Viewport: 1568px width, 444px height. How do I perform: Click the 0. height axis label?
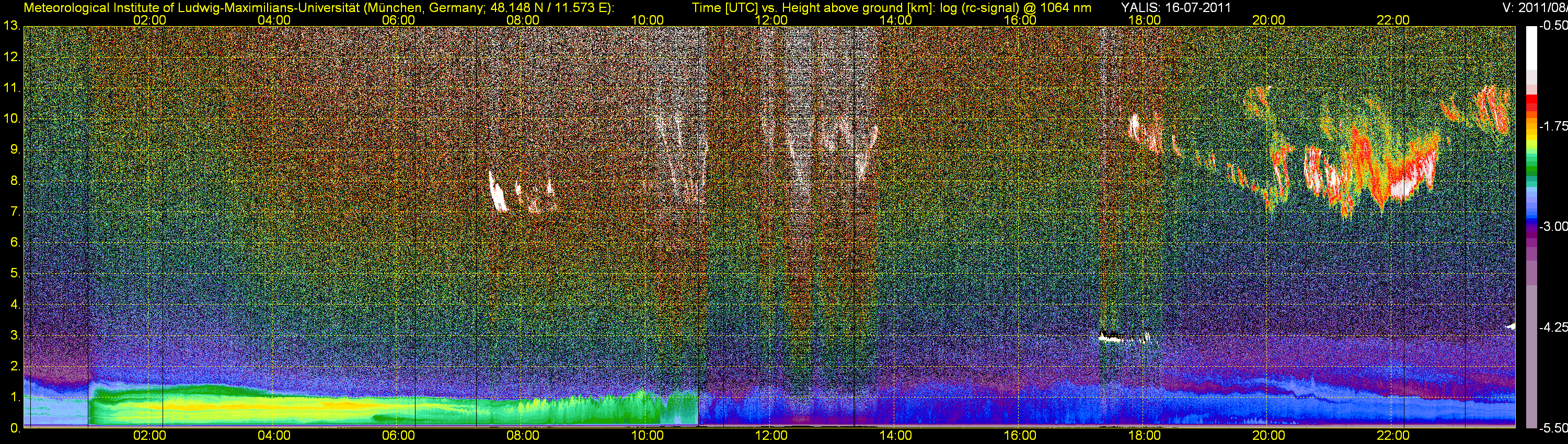click(x=15, y=428)
